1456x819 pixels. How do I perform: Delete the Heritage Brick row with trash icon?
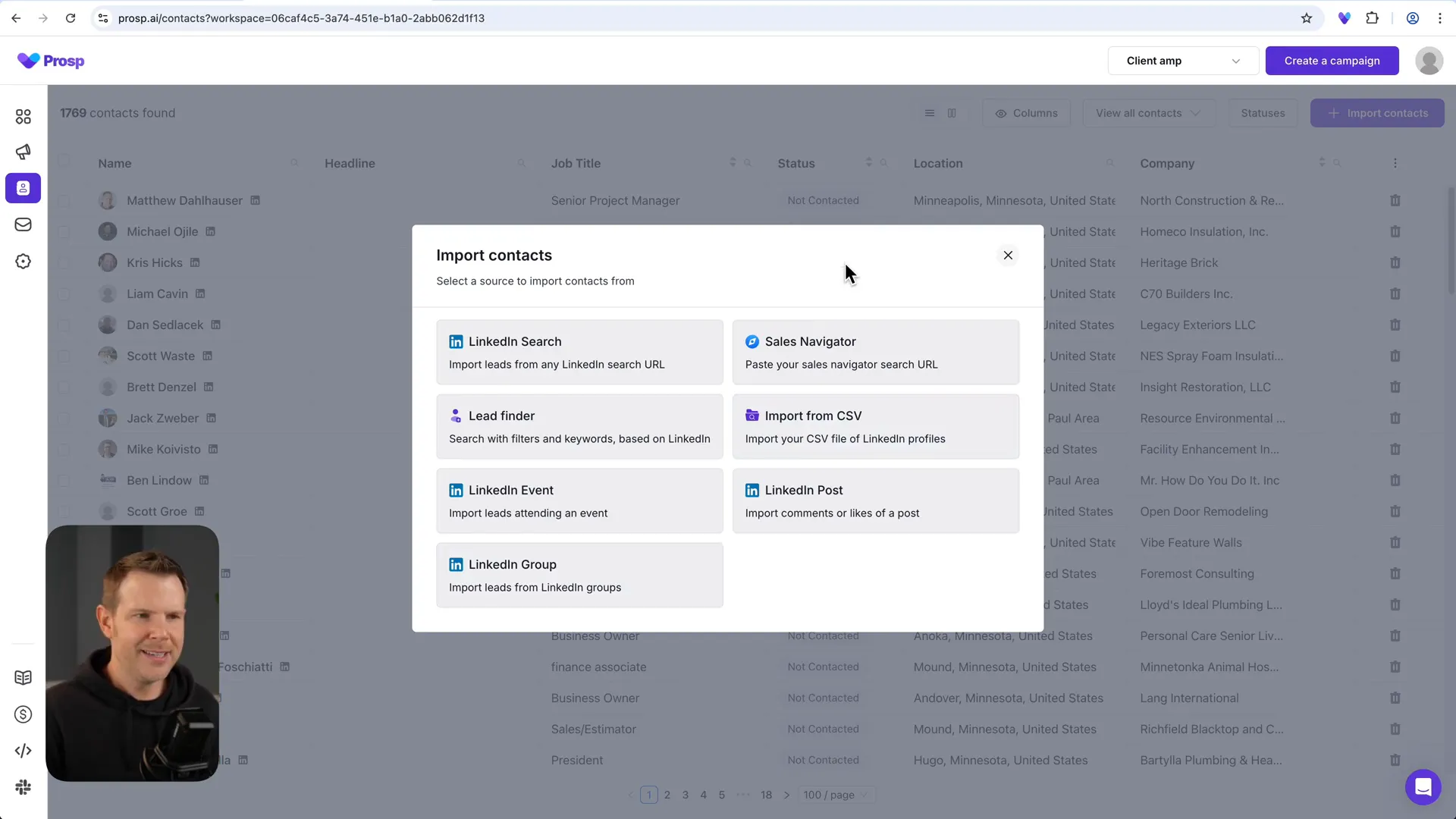click(x=1395, y=262)
